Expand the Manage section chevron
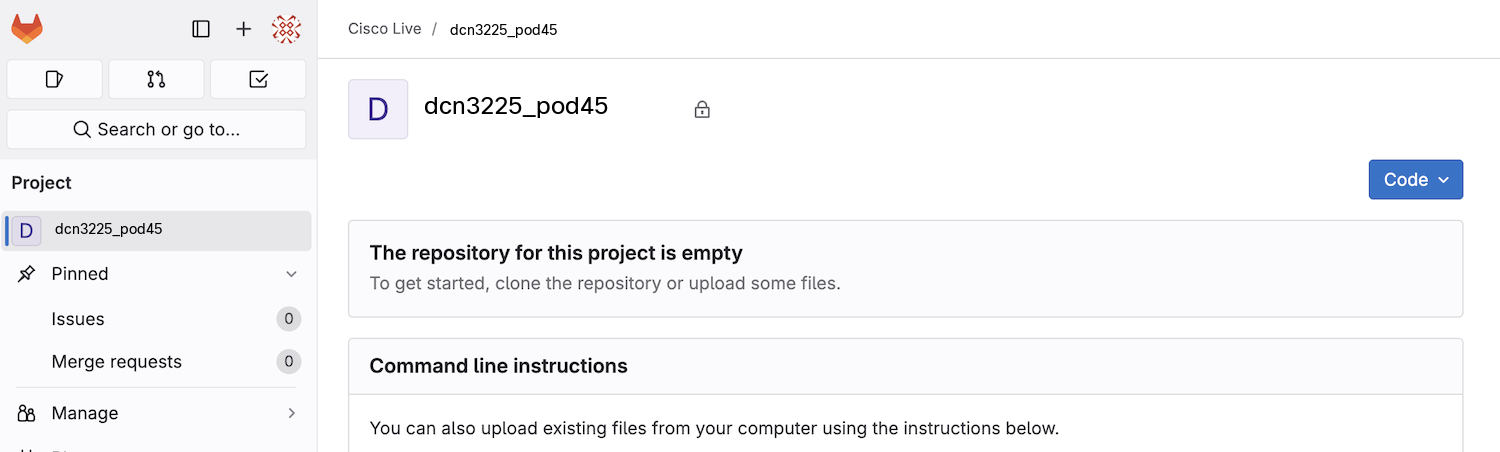1500x452 pixels. tap(291, 413)
